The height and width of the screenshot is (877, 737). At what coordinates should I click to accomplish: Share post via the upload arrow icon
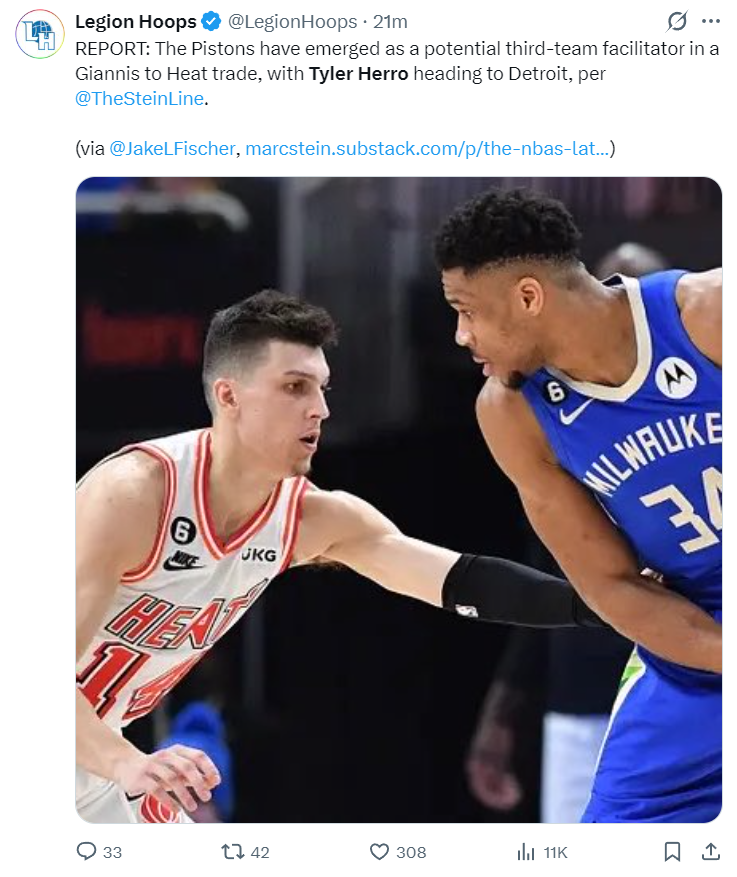pyautogui.click(x=711, y=851)
